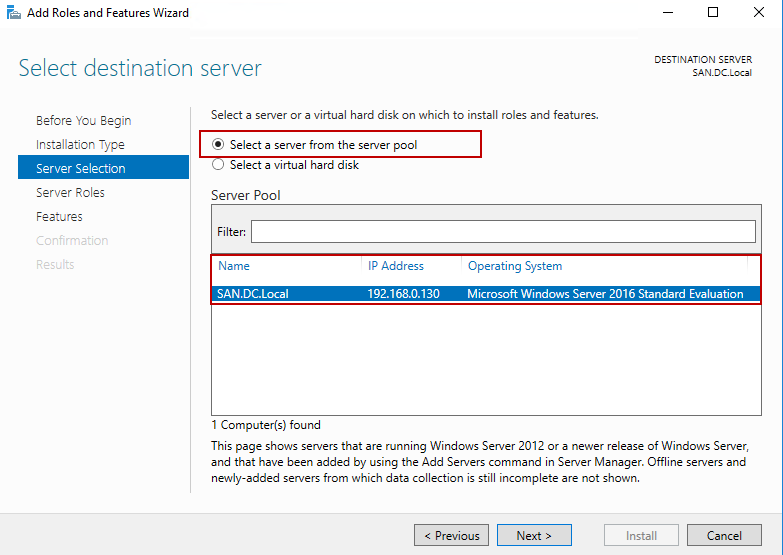Jump to the Server Roles step
This screenshot has height=555, width=783.
pyautogui.click(x=70, y=192)
